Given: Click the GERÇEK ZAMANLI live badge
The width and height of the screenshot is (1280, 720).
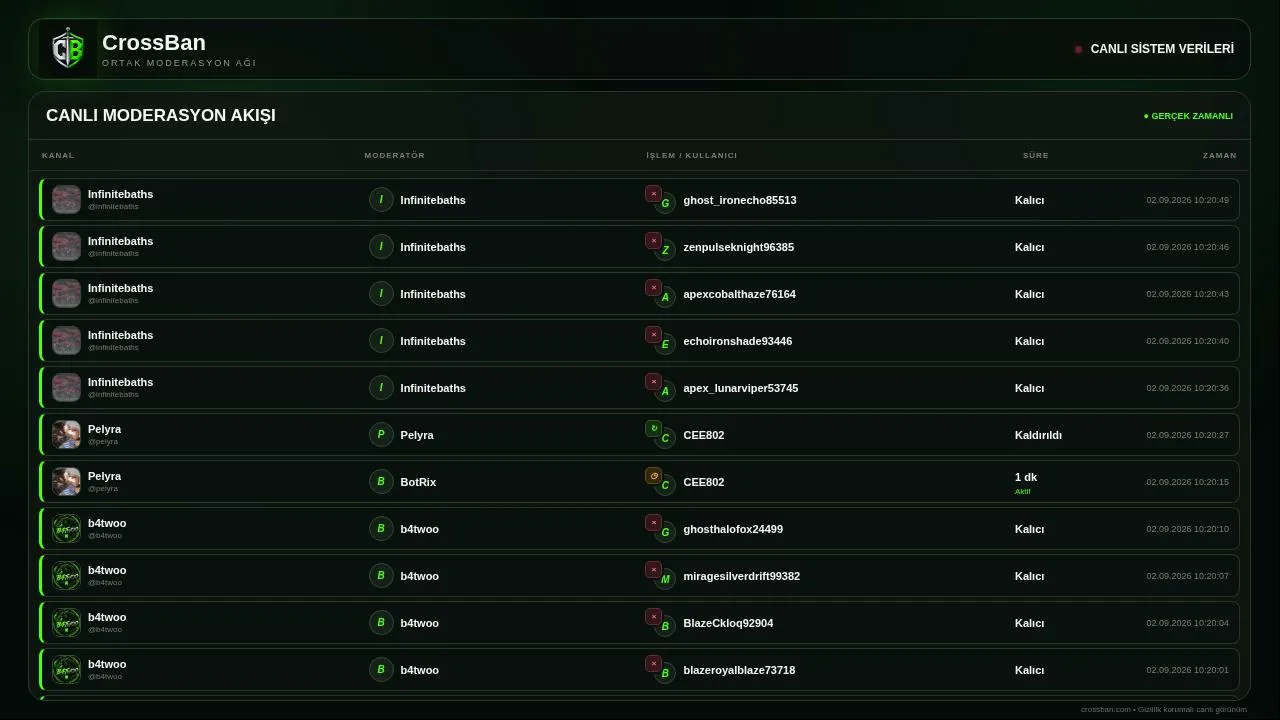Looking at the screenshot, I should click(x=1188, y=116).
